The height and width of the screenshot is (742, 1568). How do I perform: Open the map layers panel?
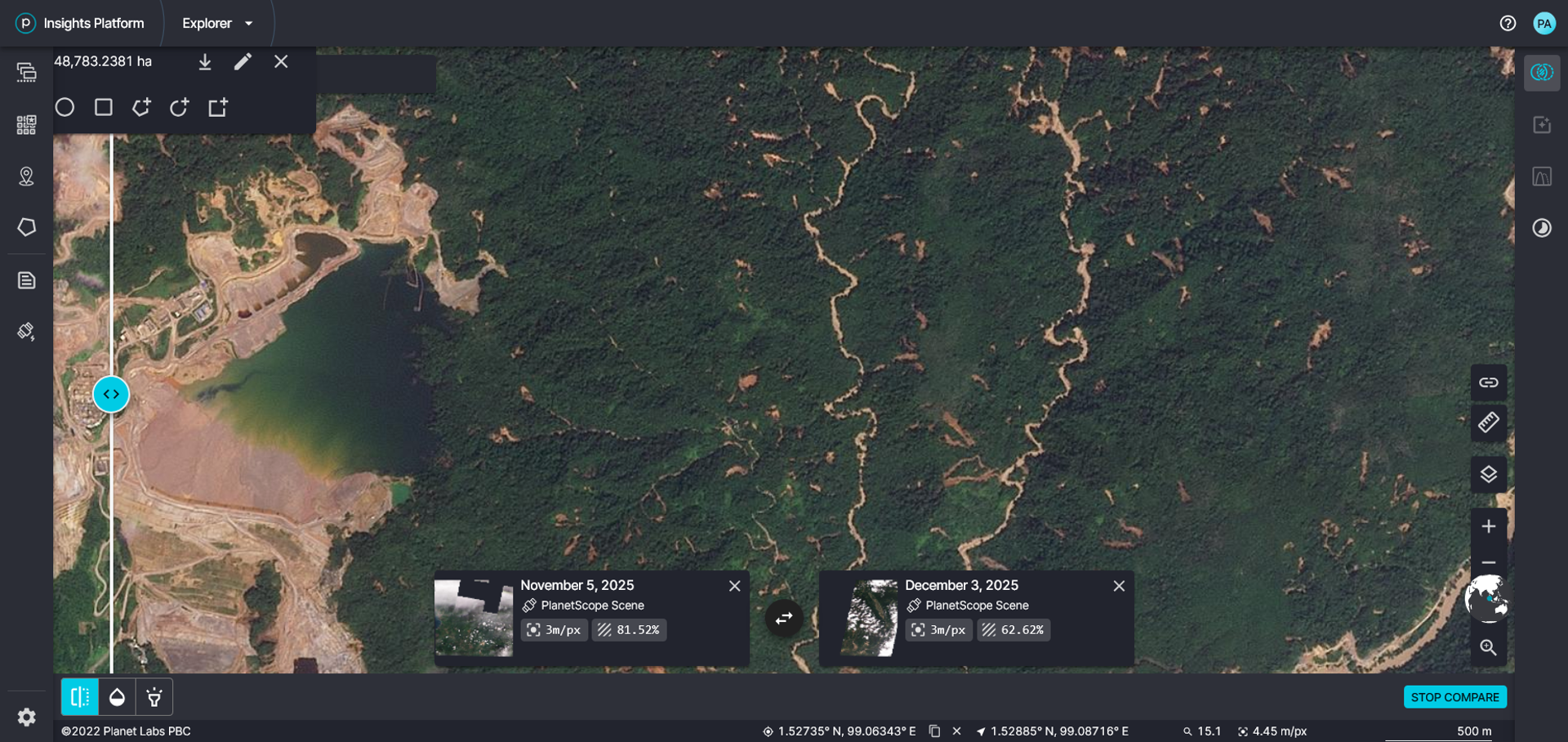[1489, 475]
